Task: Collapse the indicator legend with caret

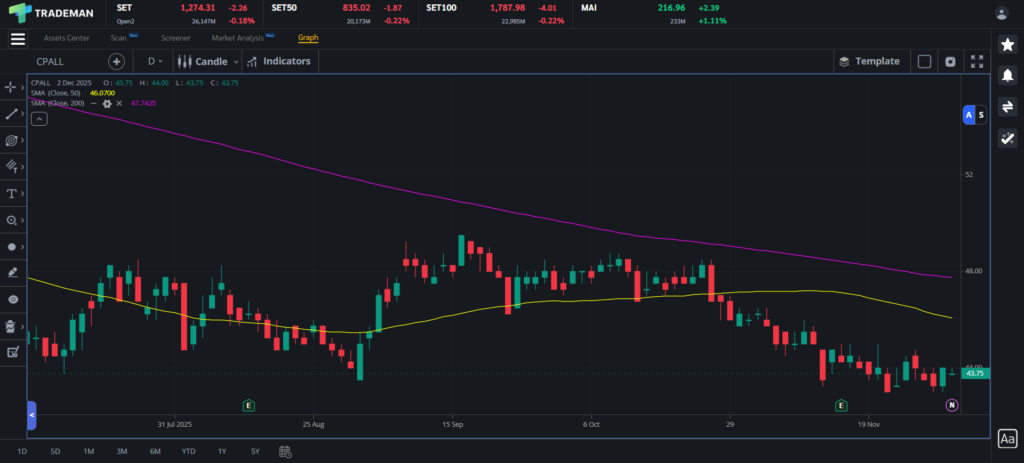Action: pyautogui.click(x=39, y=119)
